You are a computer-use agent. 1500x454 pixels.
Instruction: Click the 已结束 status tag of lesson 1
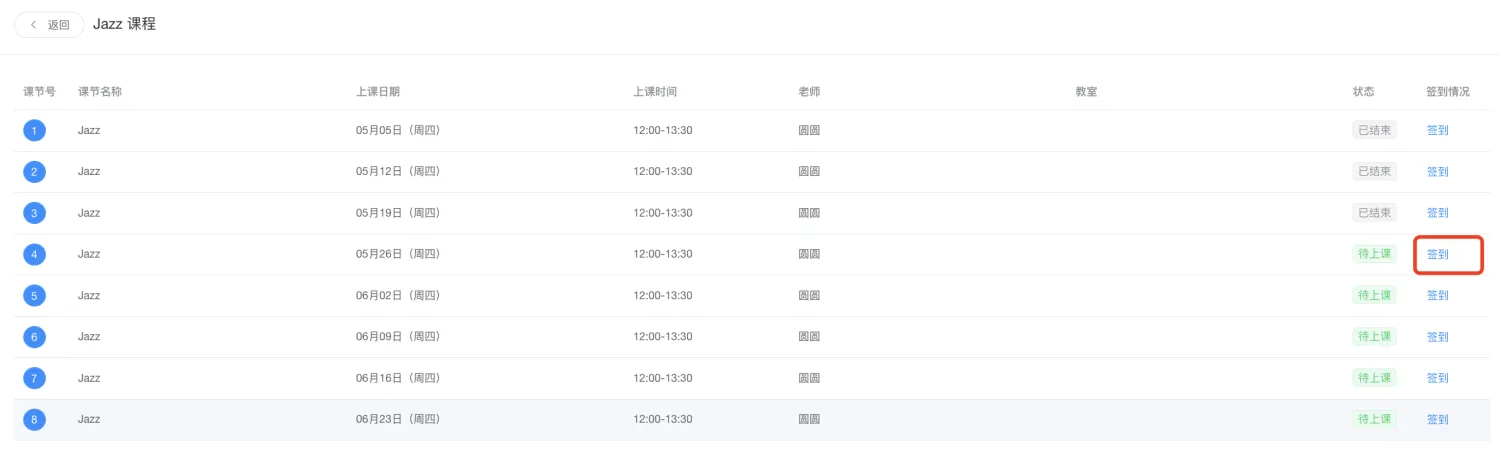(x=1374, y=130)
